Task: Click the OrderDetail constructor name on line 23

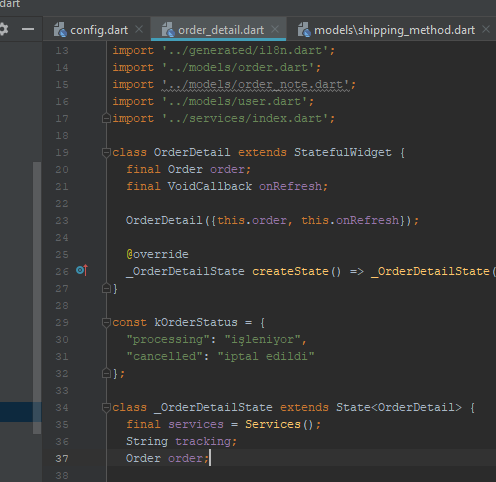Action: click(164, 220)
